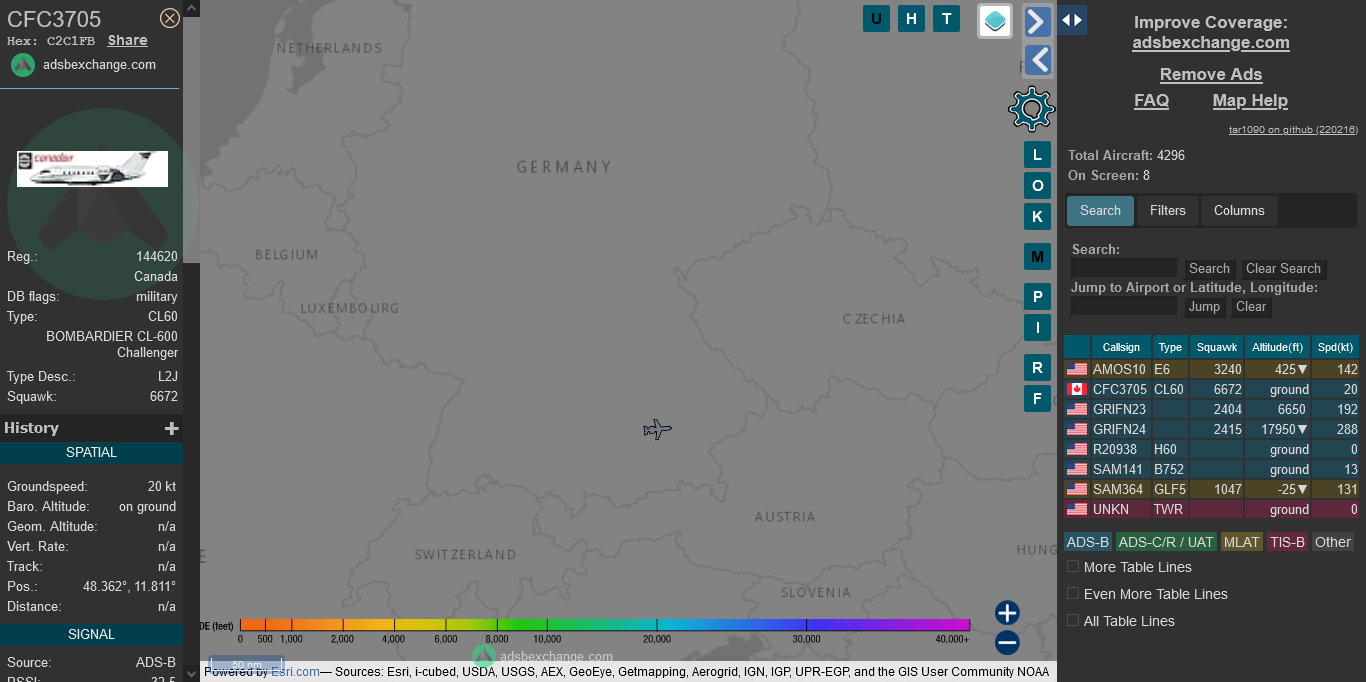Open the Canadair aircraft photo thumbnail
Screen dimensions: 1366x682
(x=92, y=169)
